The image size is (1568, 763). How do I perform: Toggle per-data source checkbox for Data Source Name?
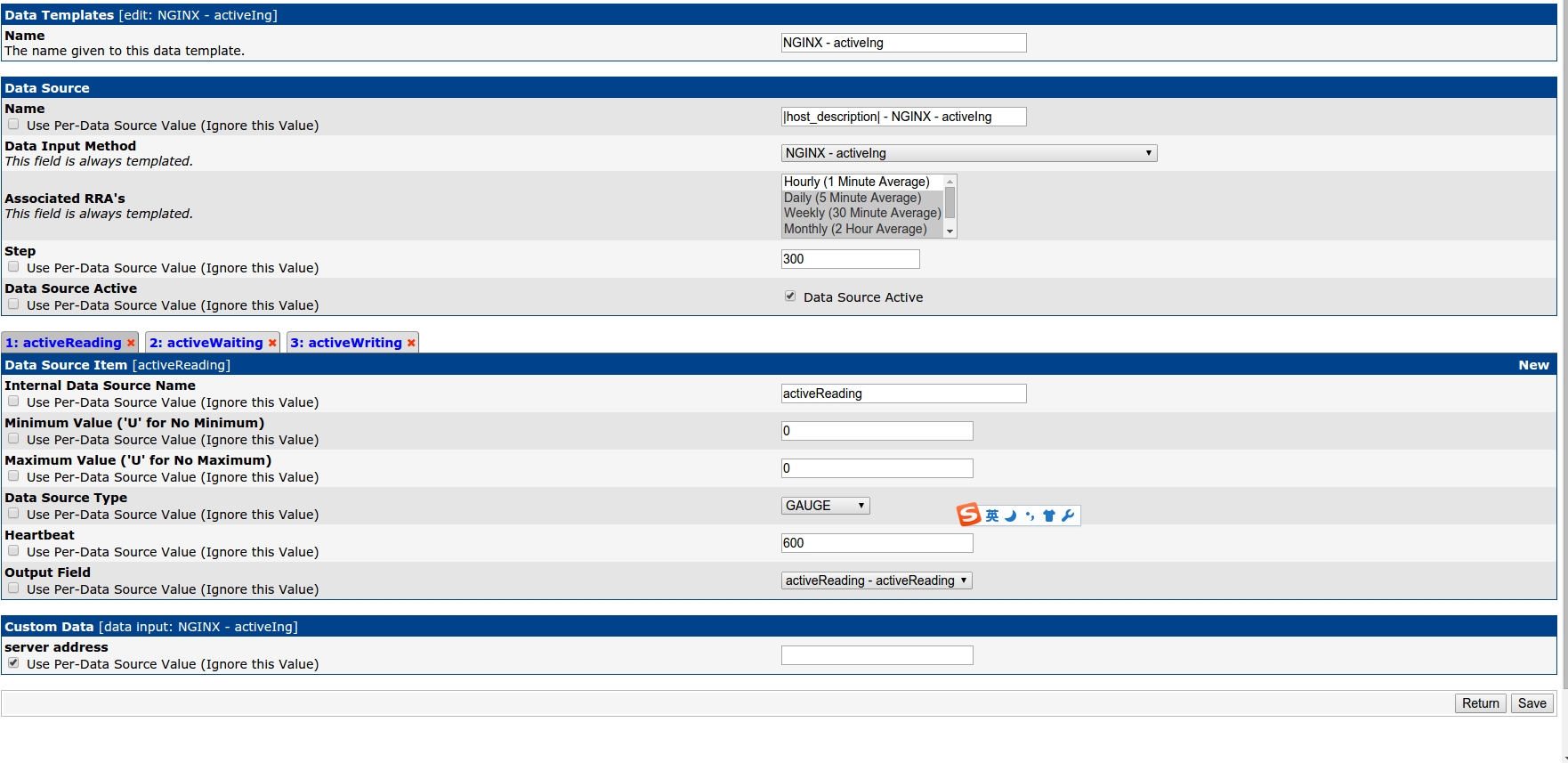13,125
